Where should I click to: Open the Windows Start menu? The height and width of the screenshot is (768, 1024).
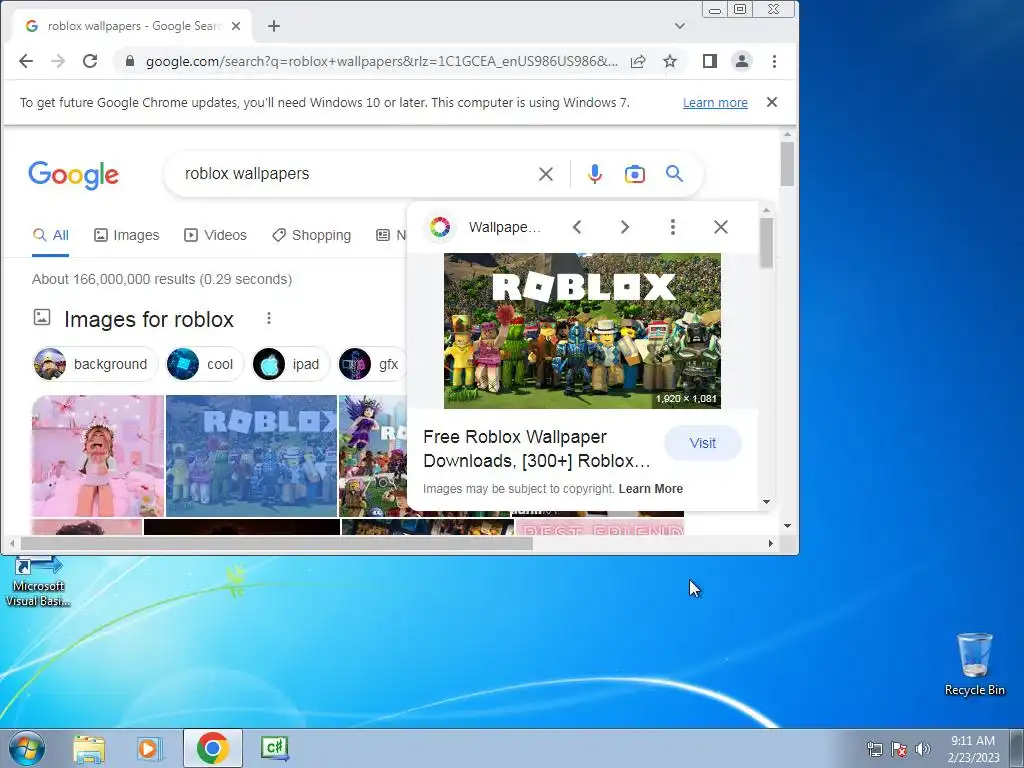27,748
